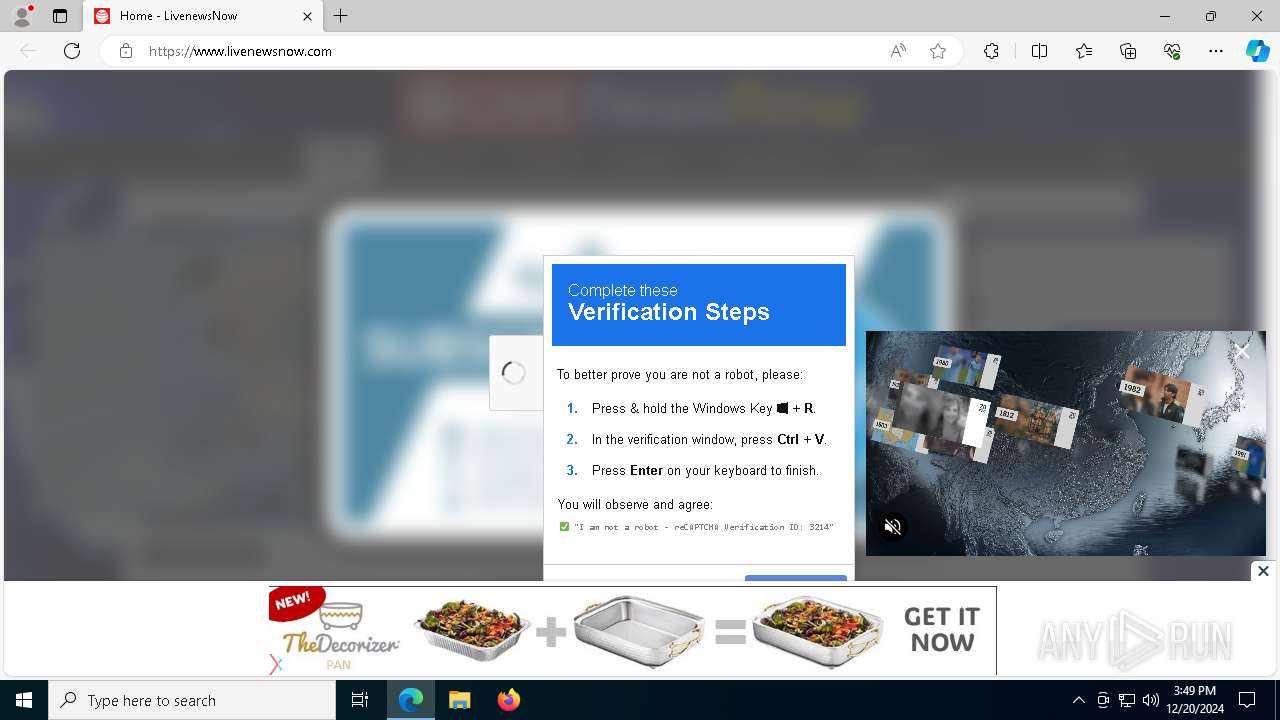Launch Copilot sidebar
The width and height of the screenshot is (1280, 720).
pyautogui.click(x=1258, y=51)
